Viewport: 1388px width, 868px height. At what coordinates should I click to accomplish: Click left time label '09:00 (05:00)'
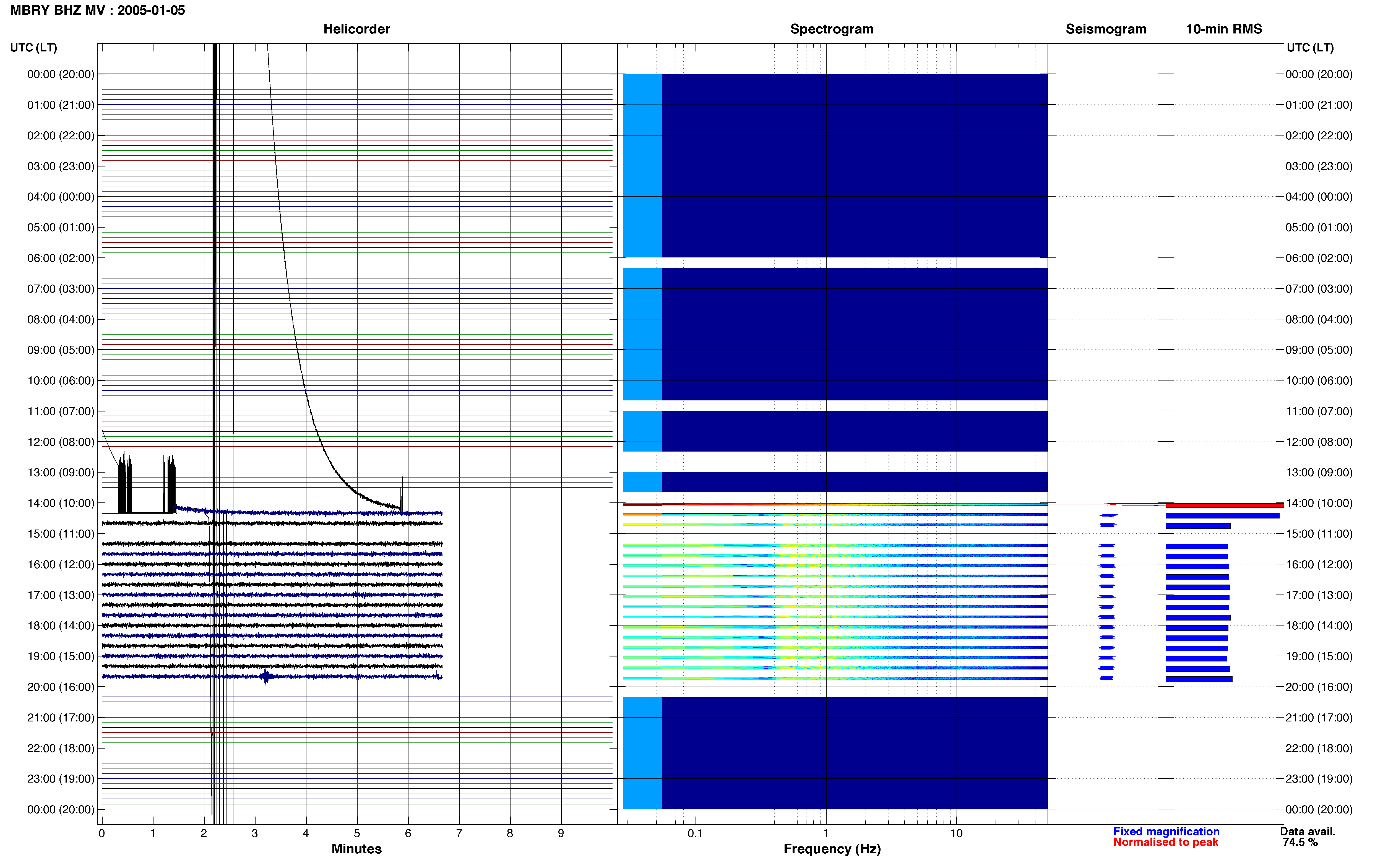61,350
